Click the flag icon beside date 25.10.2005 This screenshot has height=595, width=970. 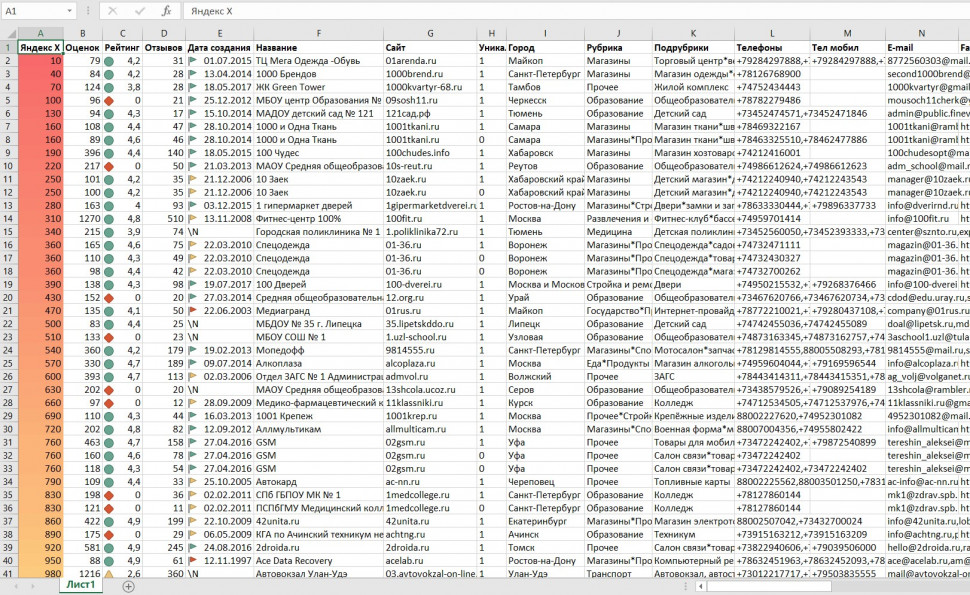click(192, 482)
